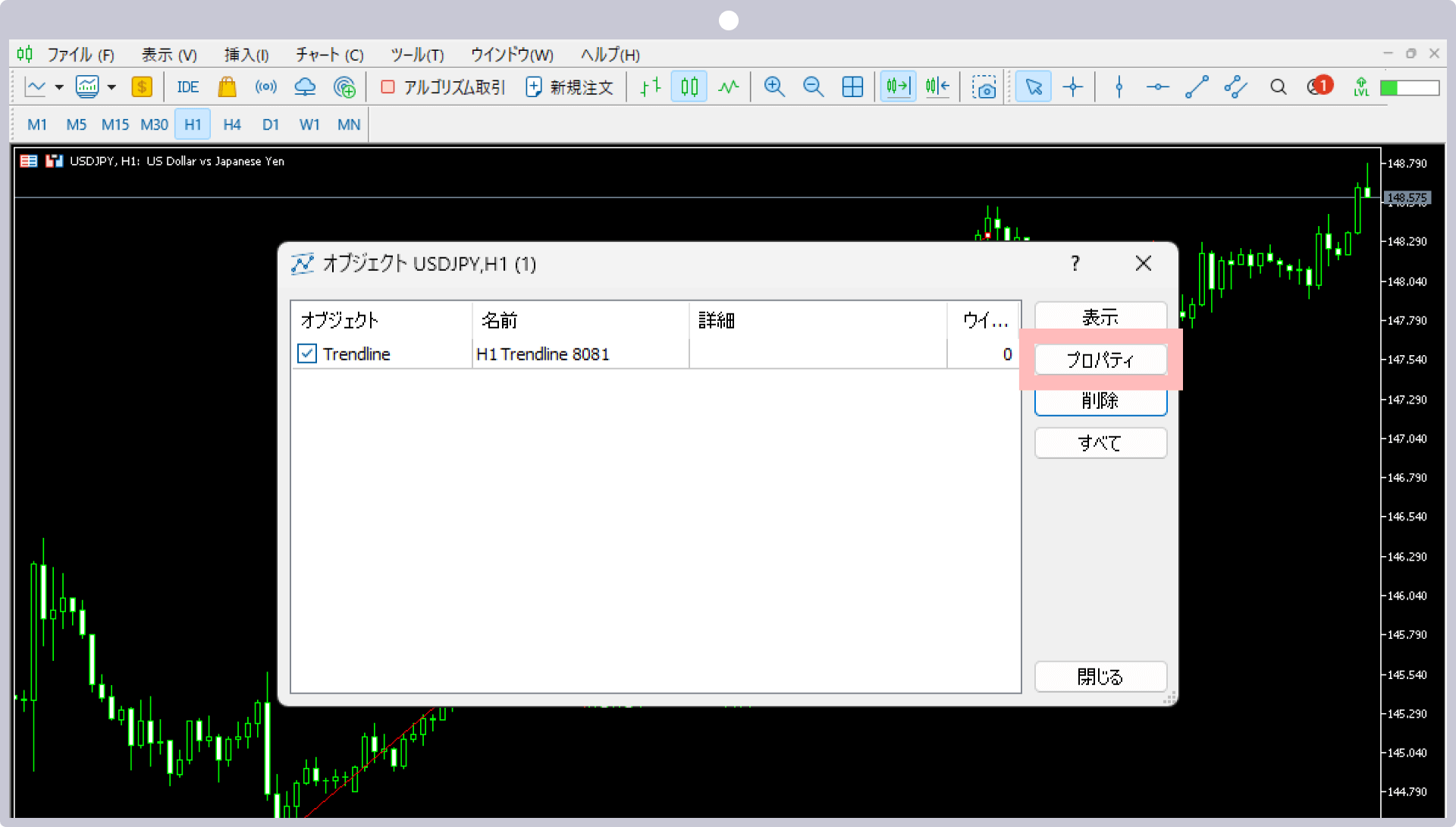Open the search magnifier
This screenshot has width=1456, height=827.
point(1279,87)
